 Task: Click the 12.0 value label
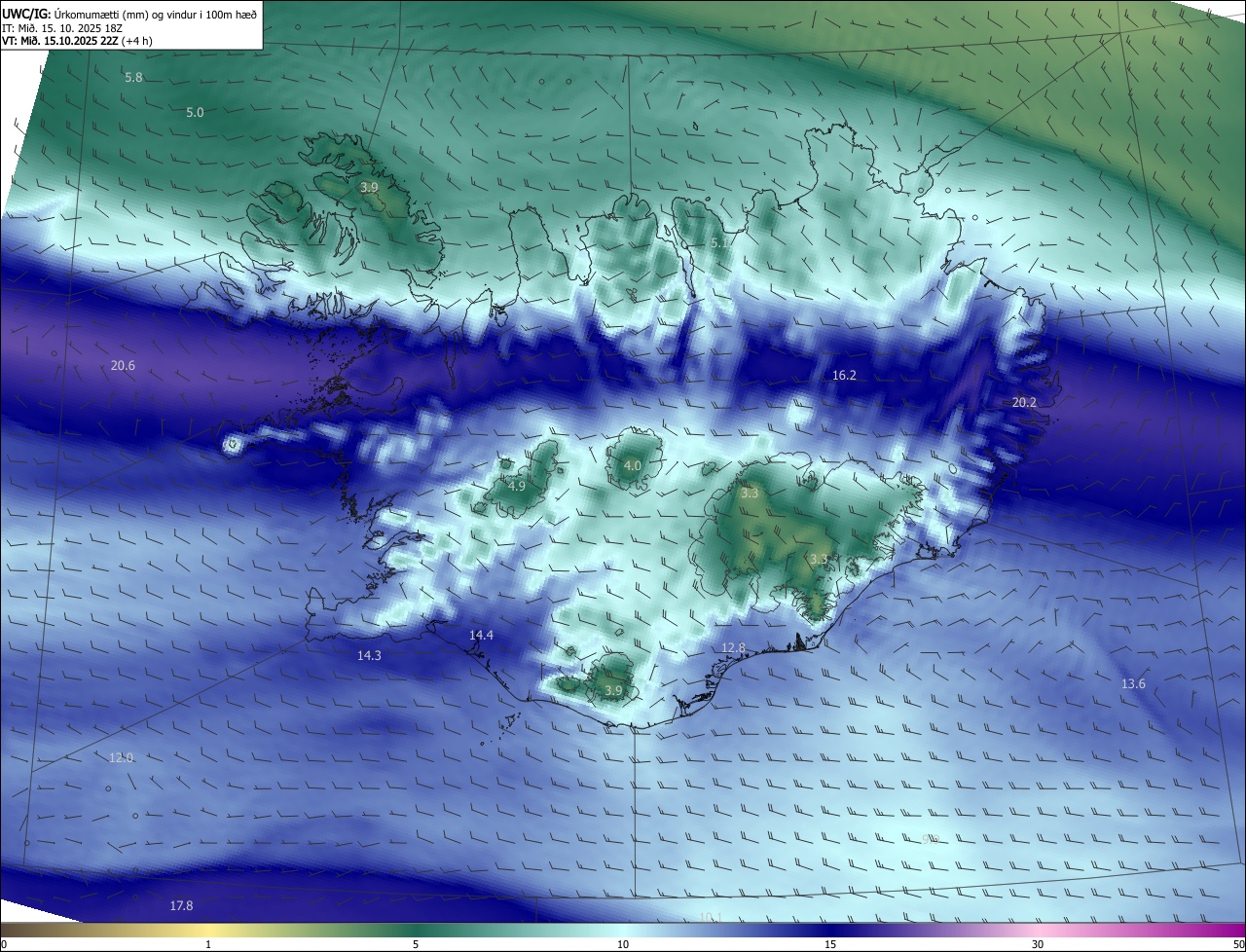tap(121, 758)
